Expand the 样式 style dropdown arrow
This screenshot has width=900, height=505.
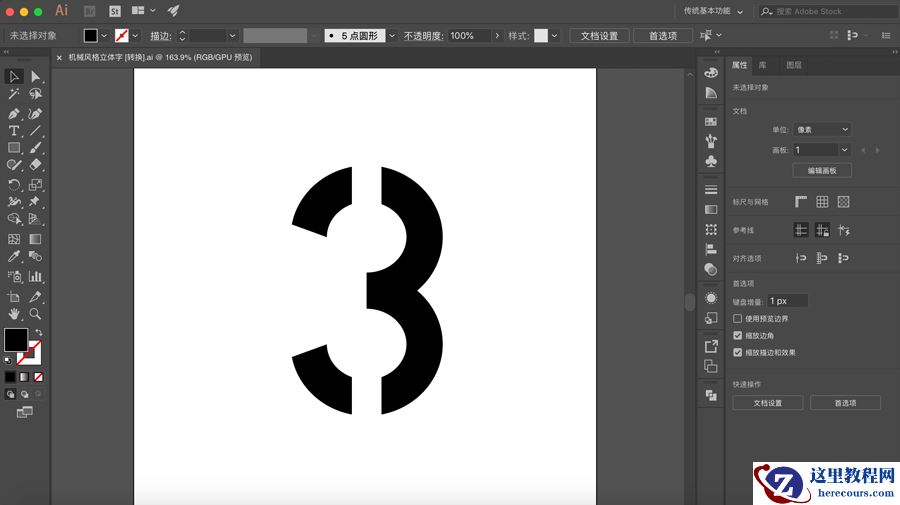coord(554,36)
